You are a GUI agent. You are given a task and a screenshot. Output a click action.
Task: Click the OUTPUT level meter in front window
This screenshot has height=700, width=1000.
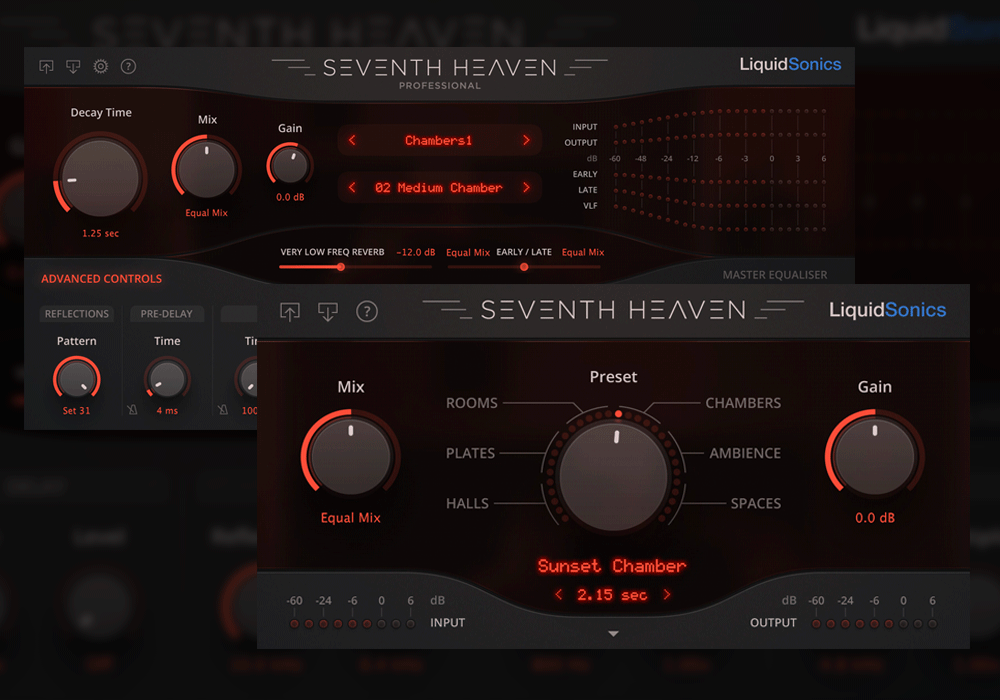point(874,624)
